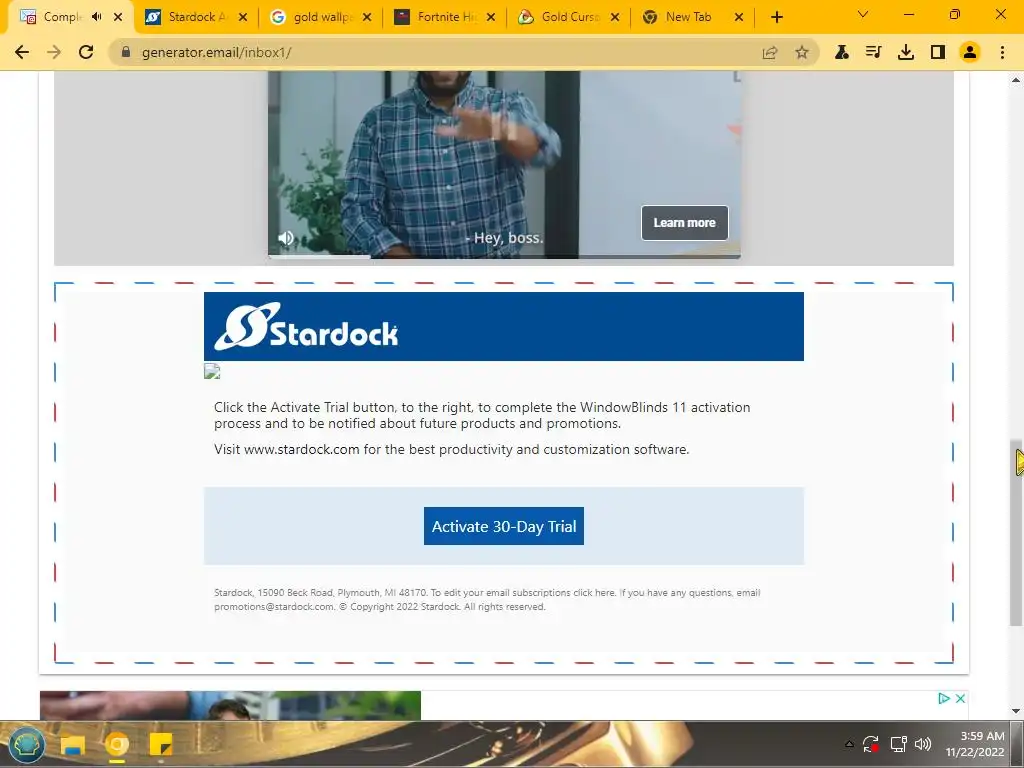Screen dimensions: 1024x768
Task: Click the forward navigation arrow
Action: click(54, 52)
